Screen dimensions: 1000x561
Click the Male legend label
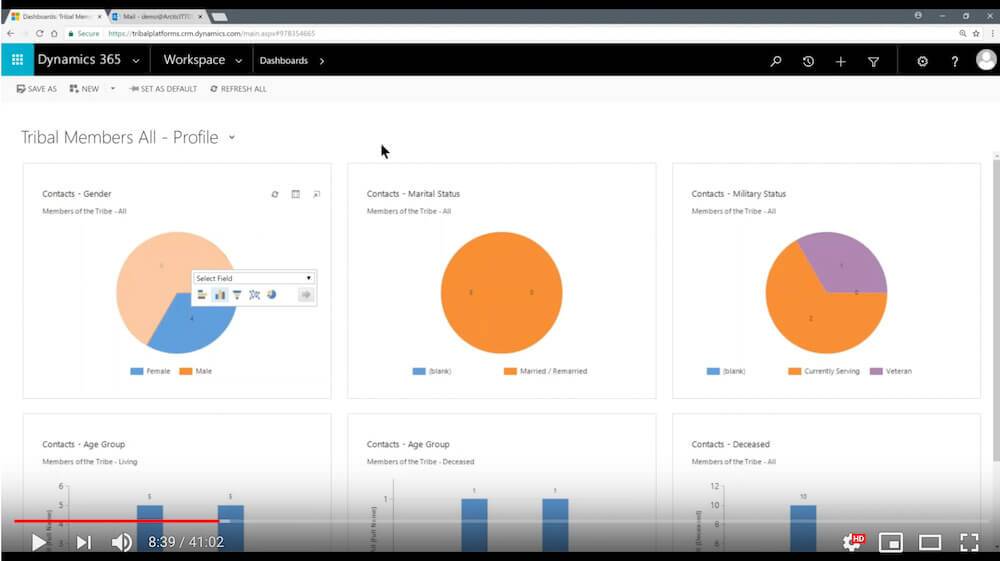(x=204, y=371)
